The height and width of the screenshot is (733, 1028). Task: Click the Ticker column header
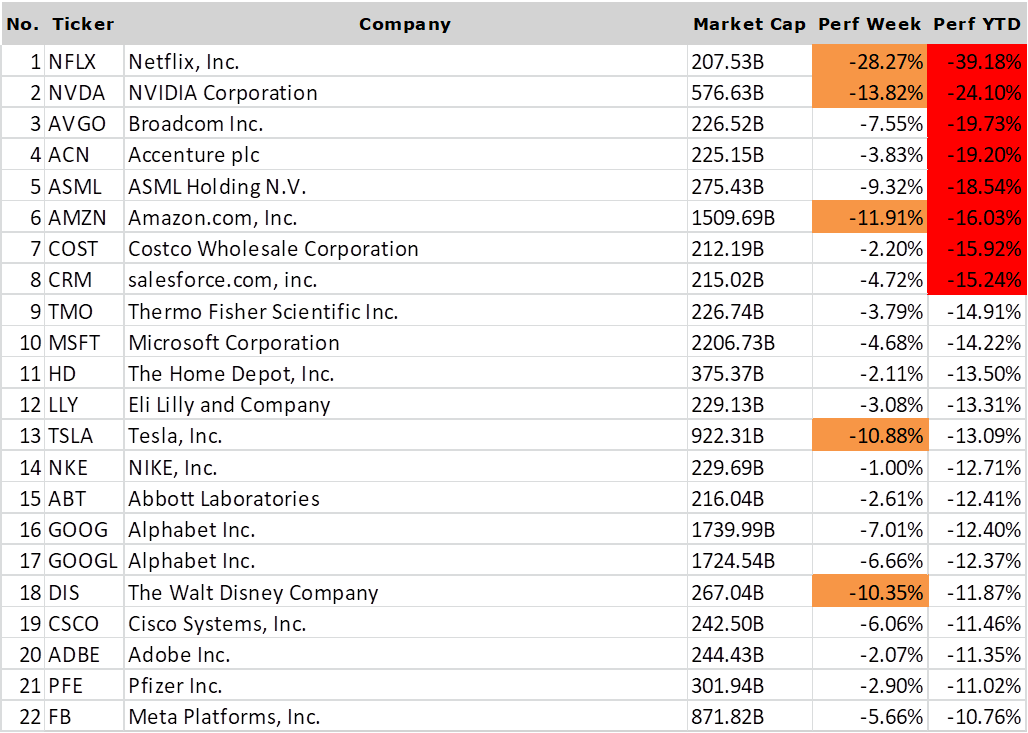(83, 24)
